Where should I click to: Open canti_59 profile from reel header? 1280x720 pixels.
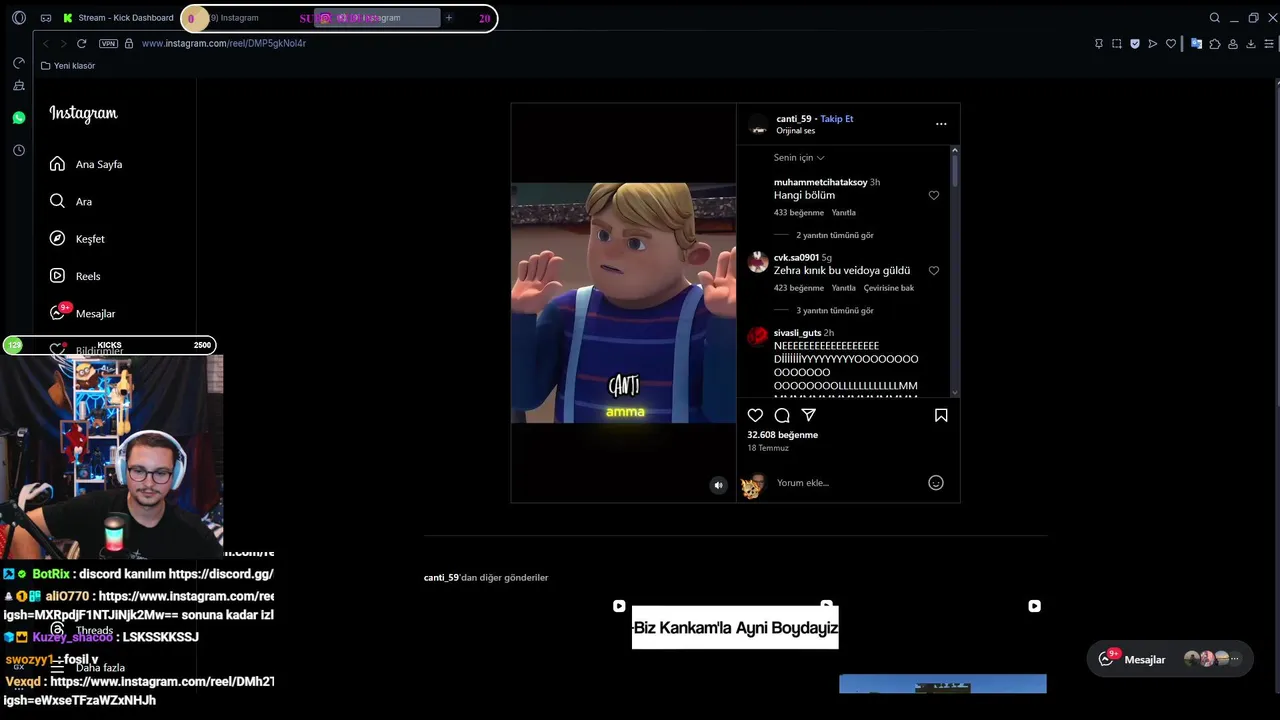[x=794, y=119]
